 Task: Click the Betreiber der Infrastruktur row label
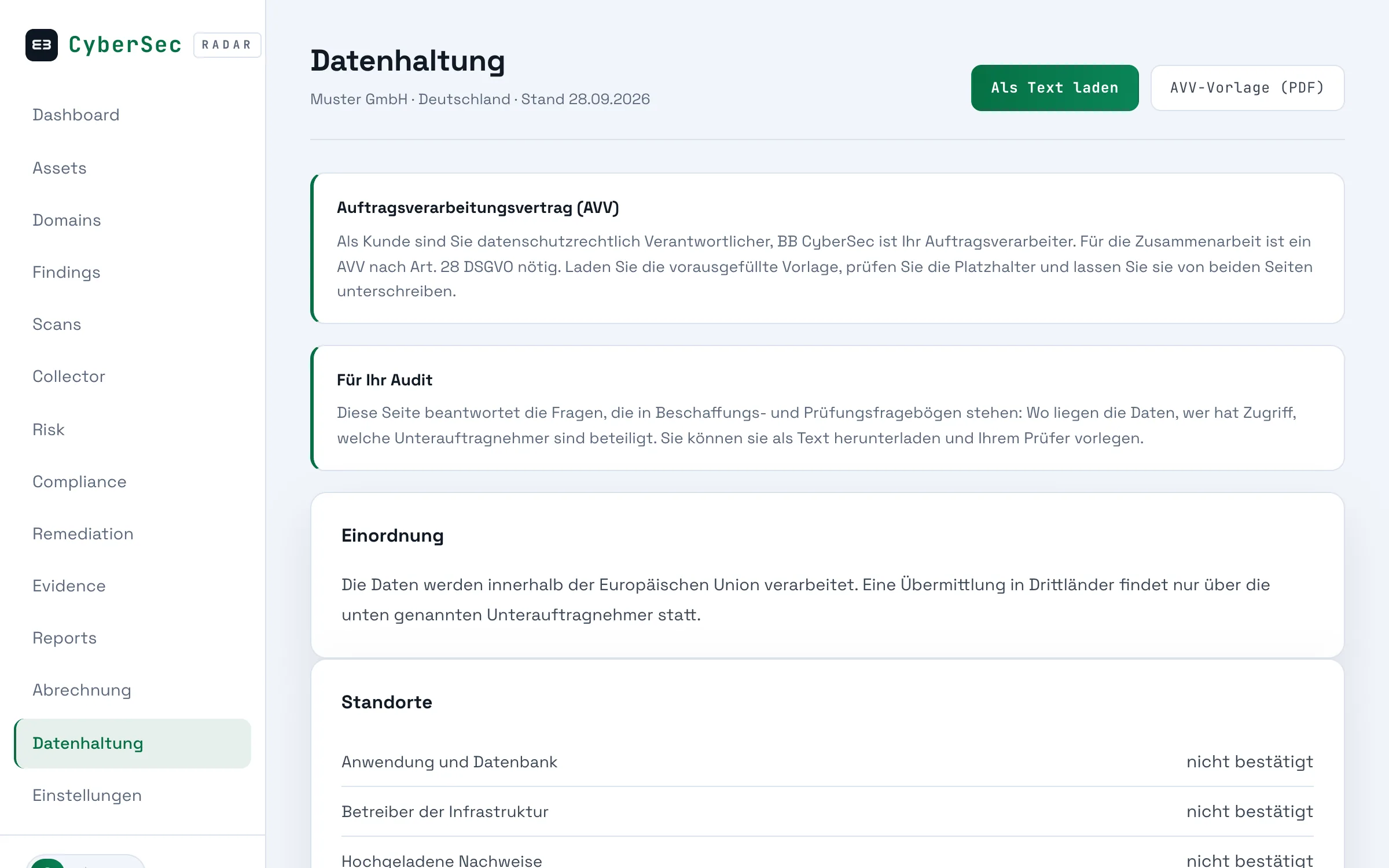(444, 812)
